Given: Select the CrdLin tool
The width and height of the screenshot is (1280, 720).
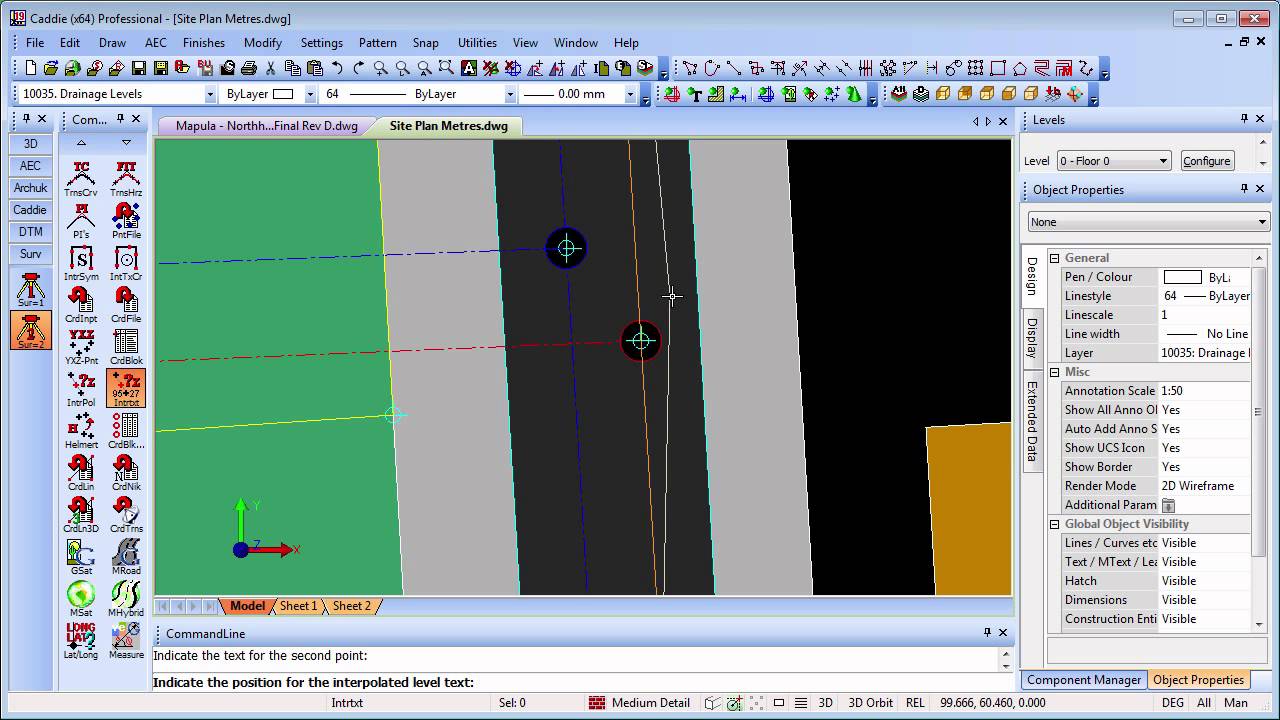Looking at the screenshot, I should [81, 472].
